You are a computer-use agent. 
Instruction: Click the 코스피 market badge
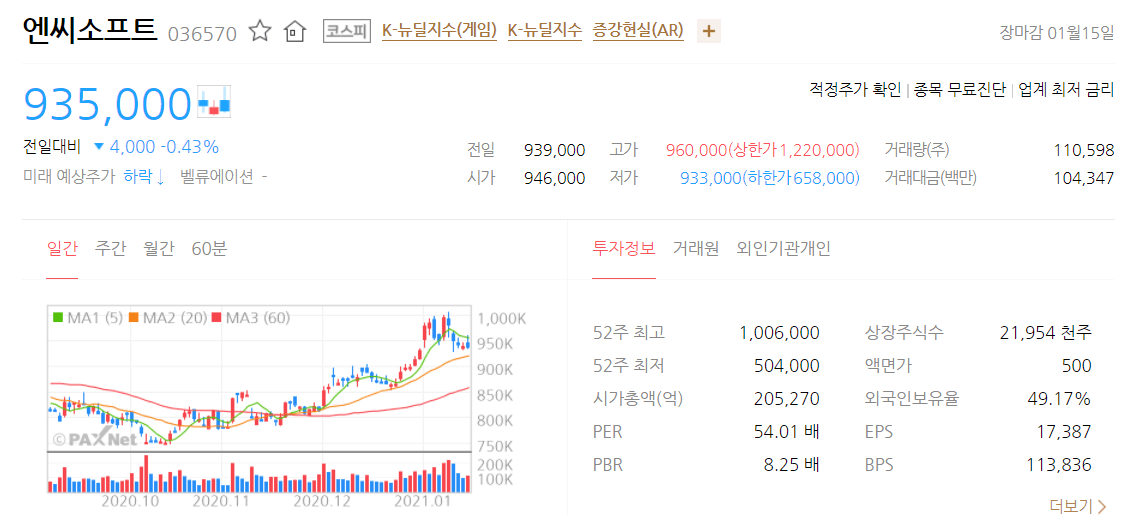click(347, 32)
